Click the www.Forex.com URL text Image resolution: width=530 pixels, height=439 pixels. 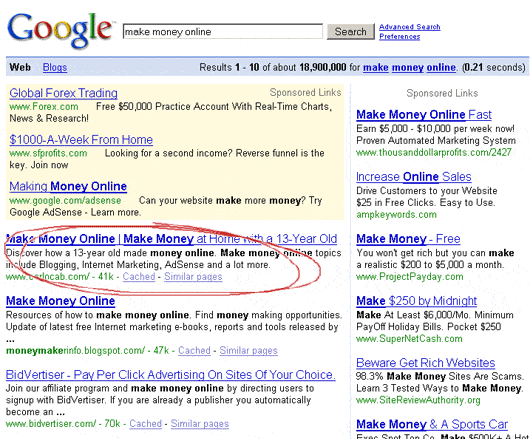point(44,107)
